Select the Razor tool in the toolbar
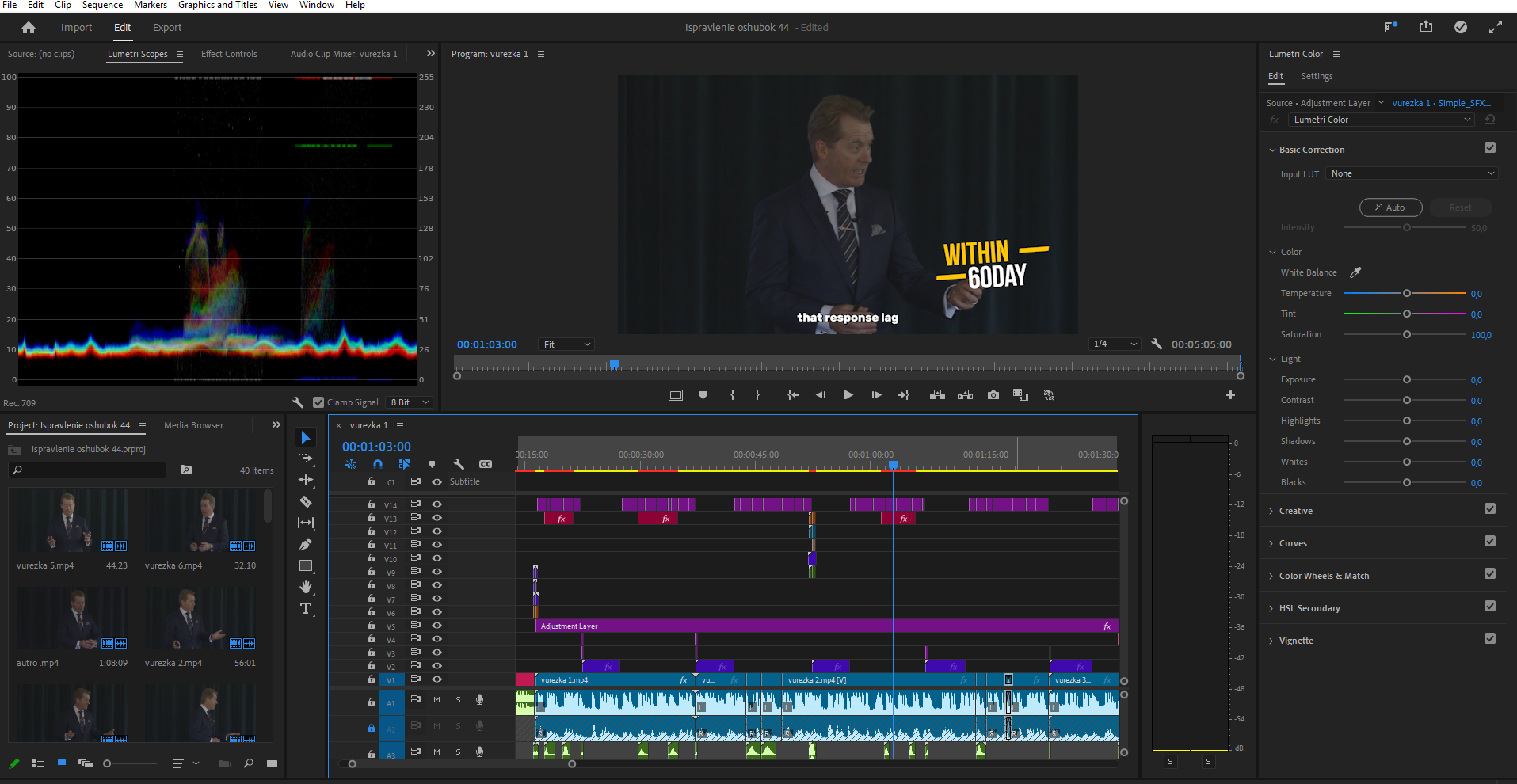Screen dimensions: 1517x784 (x=306, y=501)
